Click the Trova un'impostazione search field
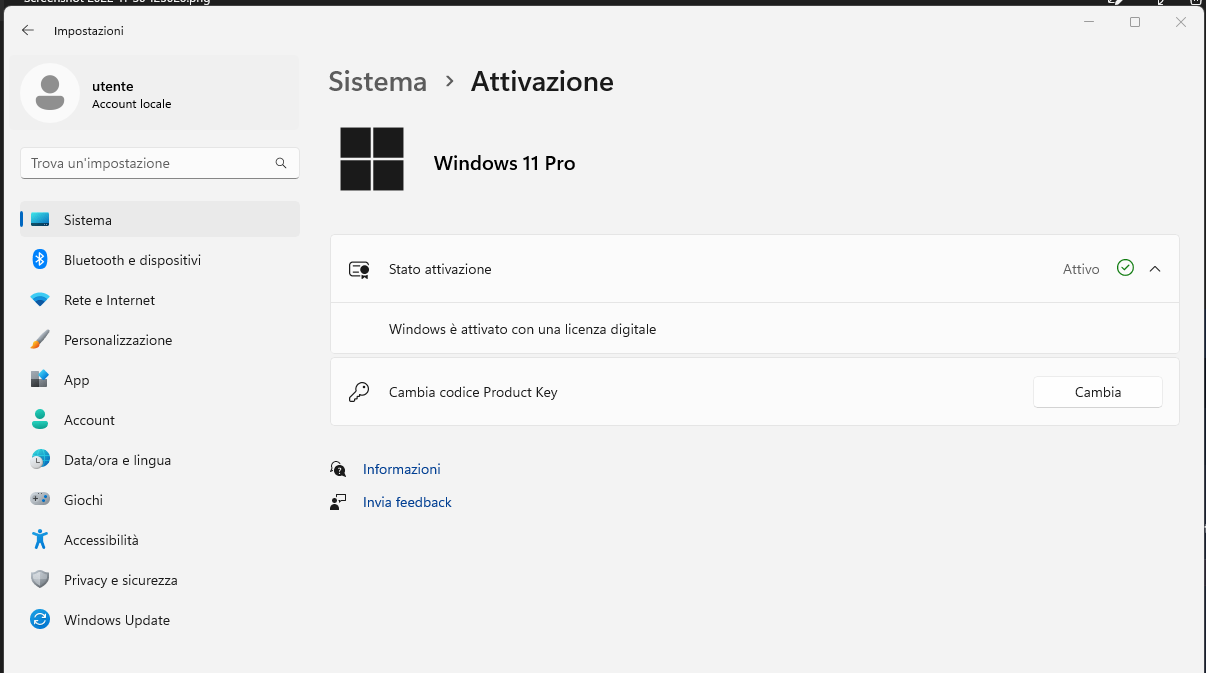 point(160,163)
